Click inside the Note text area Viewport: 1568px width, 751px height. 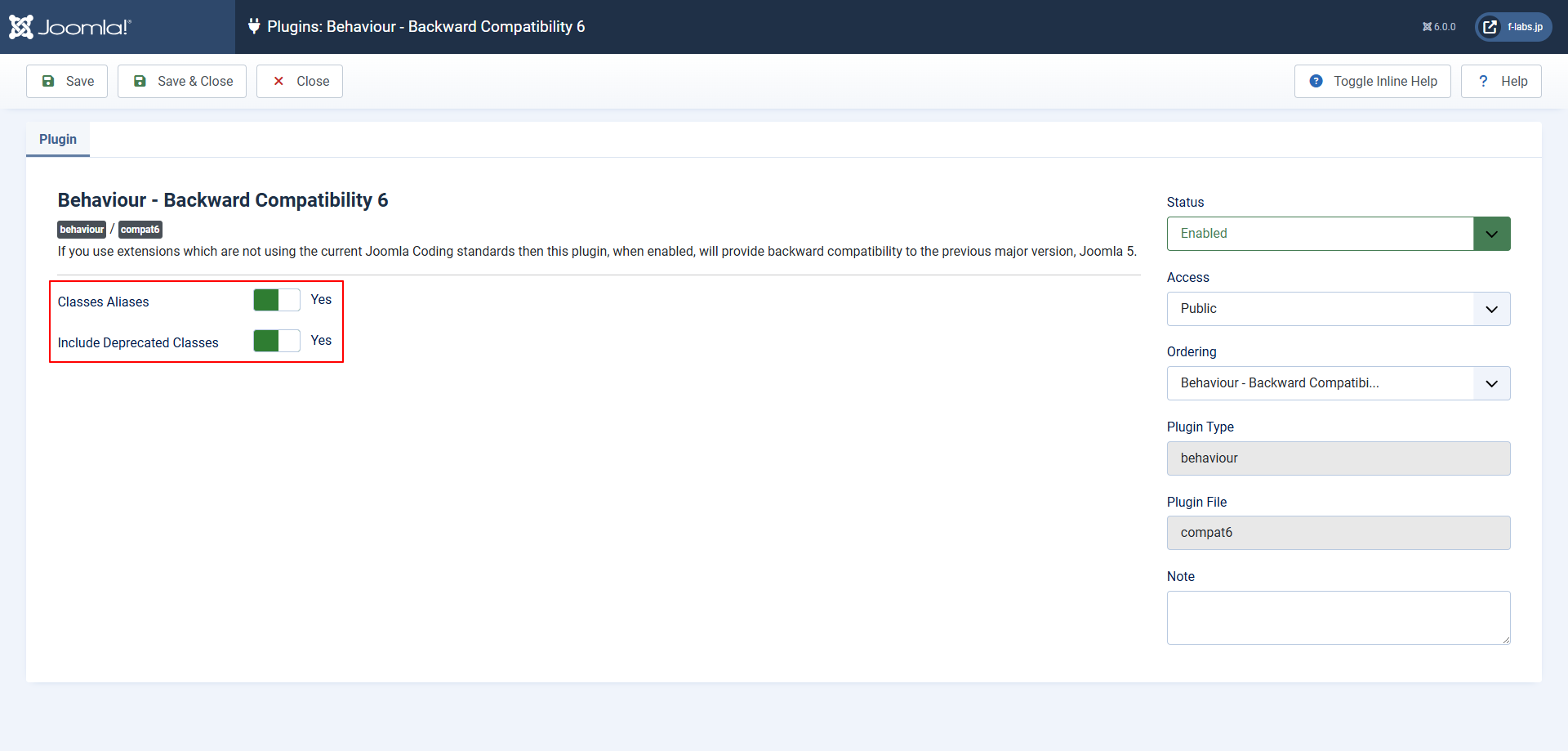coord(1338,618)
